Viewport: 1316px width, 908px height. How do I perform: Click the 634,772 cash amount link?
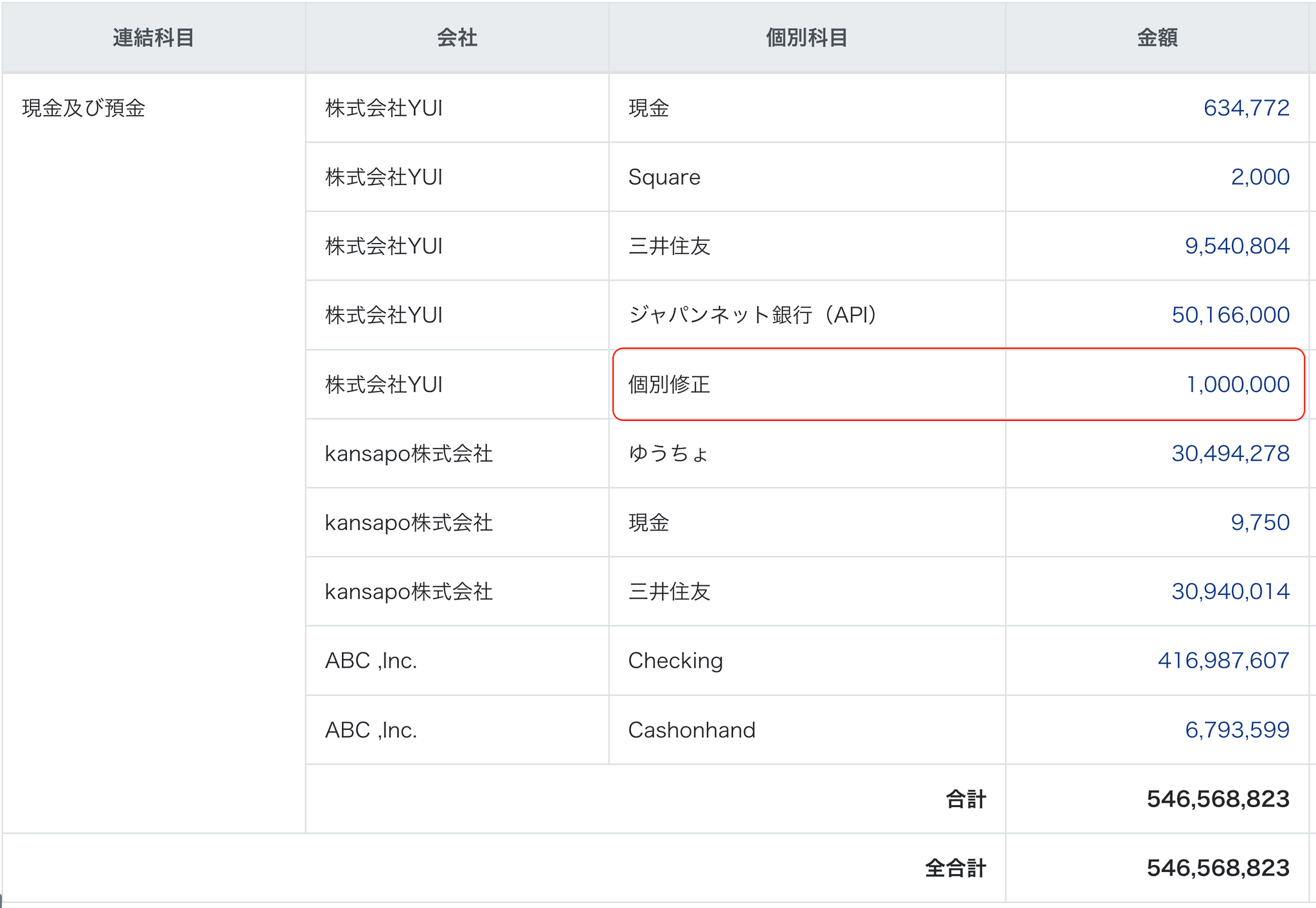1245,108
